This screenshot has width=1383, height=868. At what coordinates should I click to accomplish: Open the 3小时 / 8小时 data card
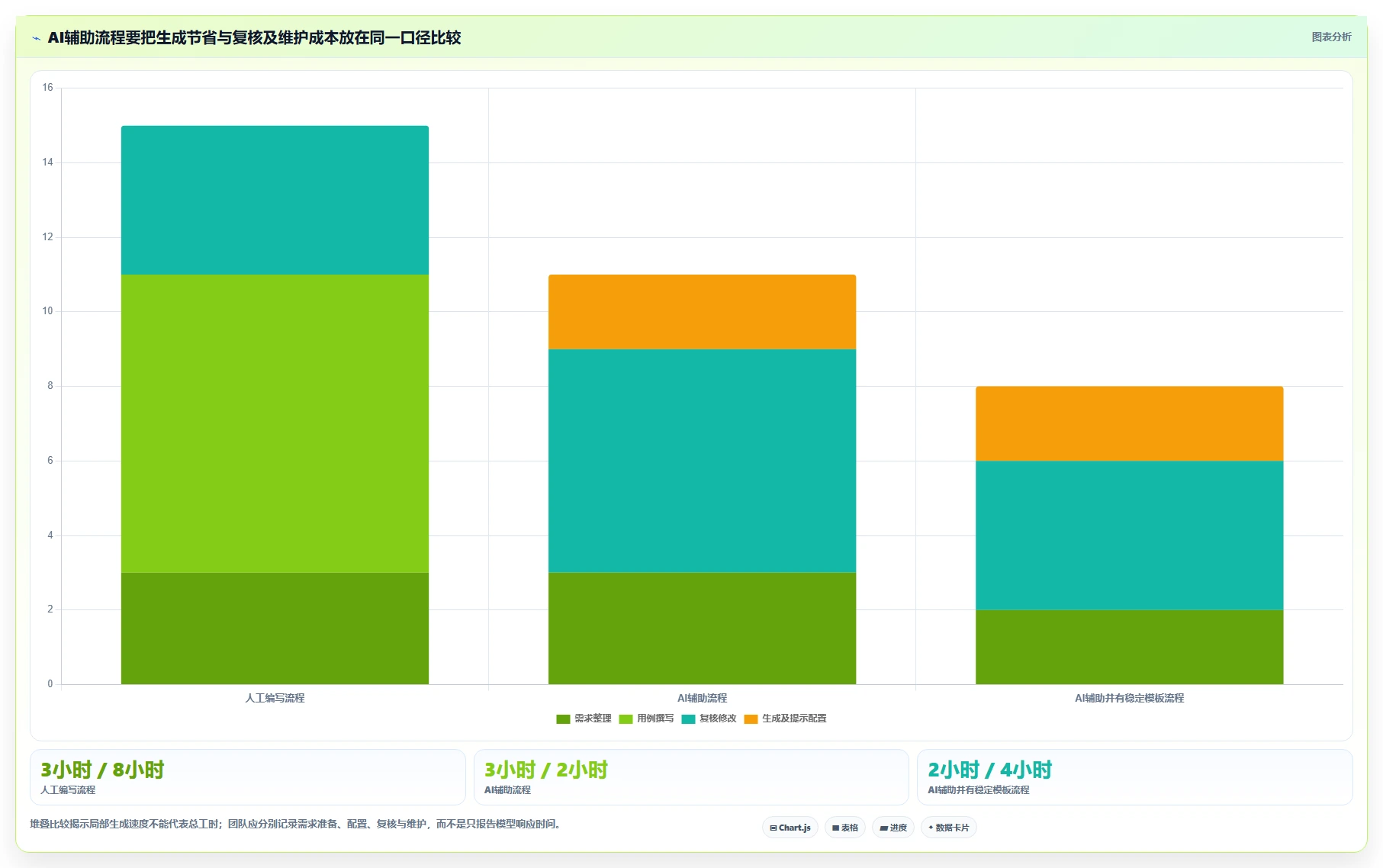tap(248, 777)
